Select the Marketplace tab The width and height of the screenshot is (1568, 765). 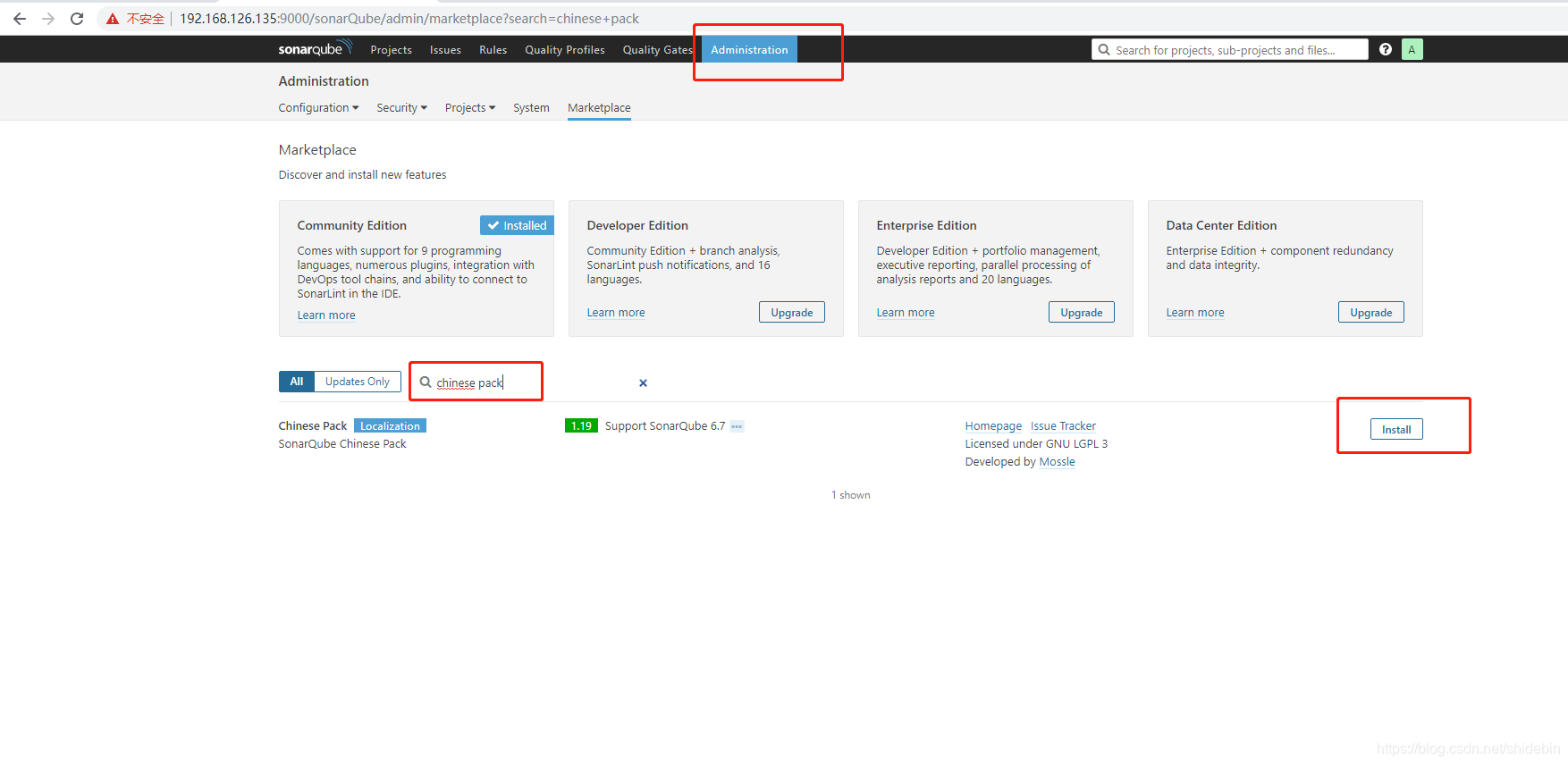coord(599,107)
